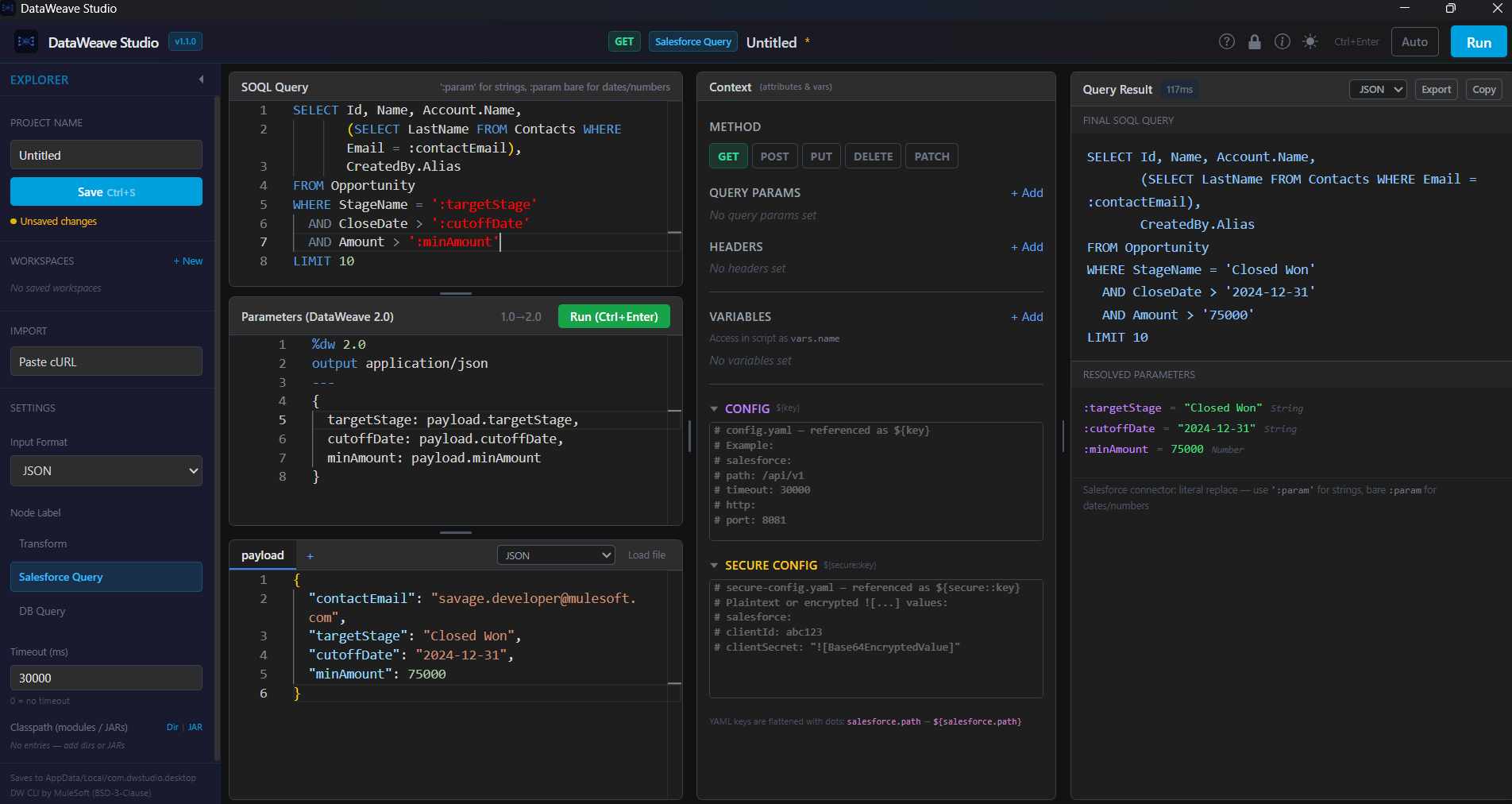1512x804 pixels.
Task: Select the POST method
Action: coord(774,156)
